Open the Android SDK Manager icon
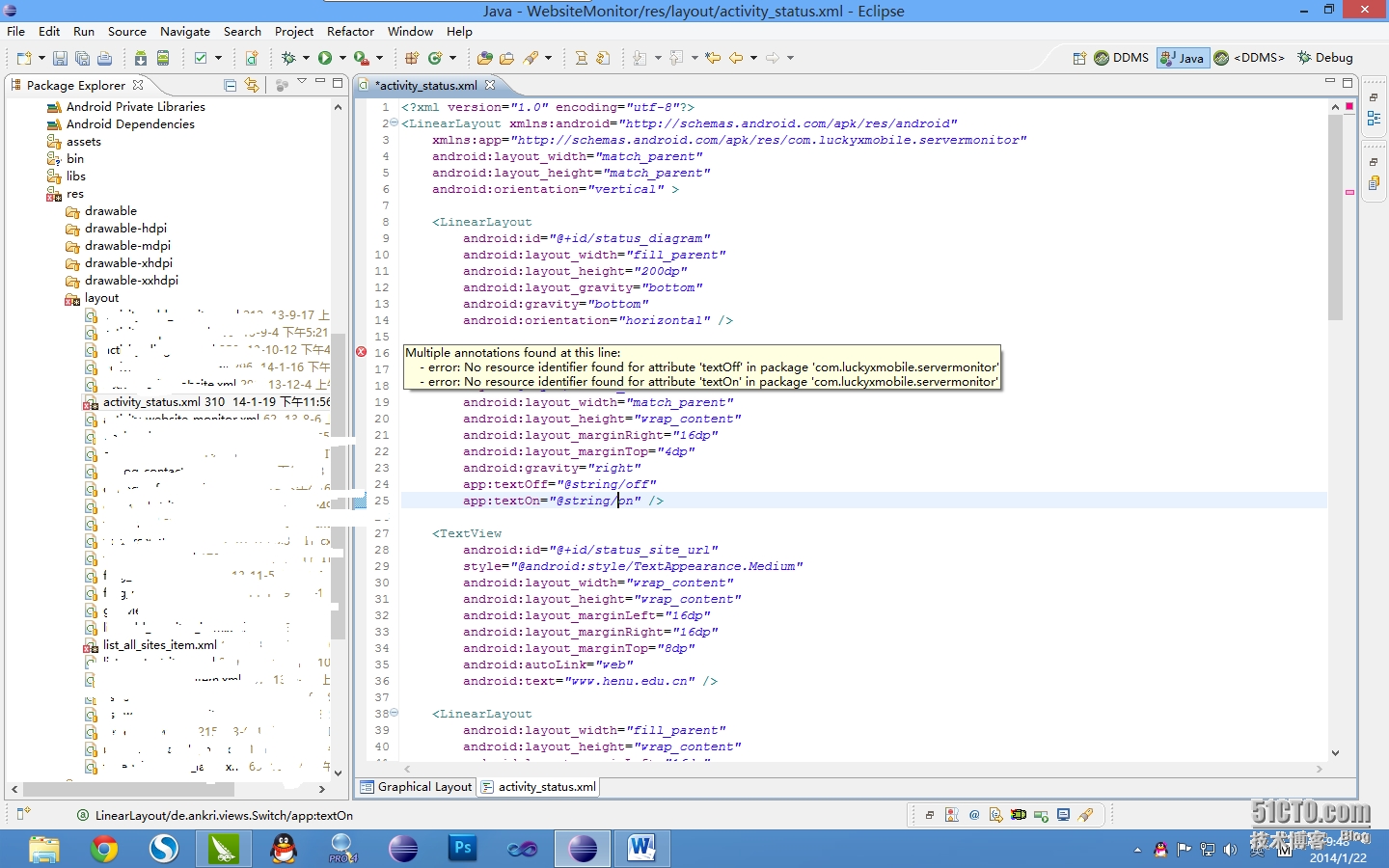 141,58
